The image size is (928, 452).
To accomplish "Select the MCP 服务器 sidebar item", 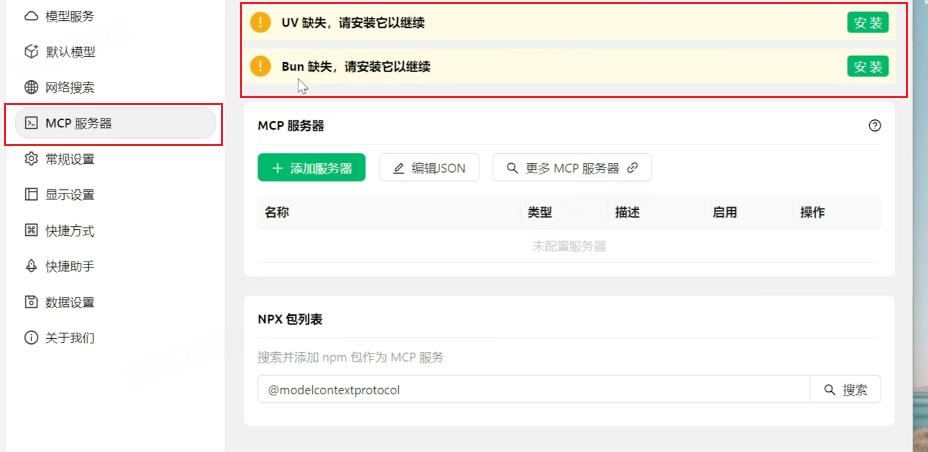I will point(115,123).
